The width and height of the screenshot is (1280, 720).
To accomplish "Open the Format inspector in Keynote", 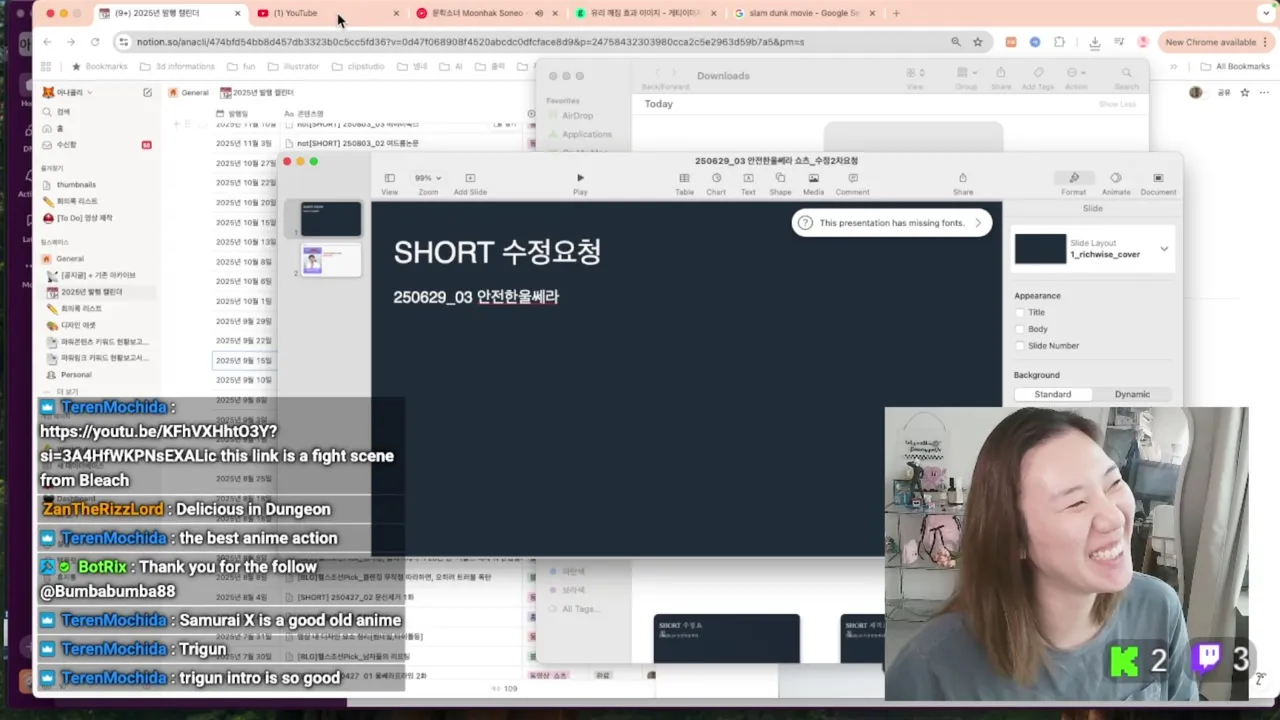I will [x=1074, y=178].
